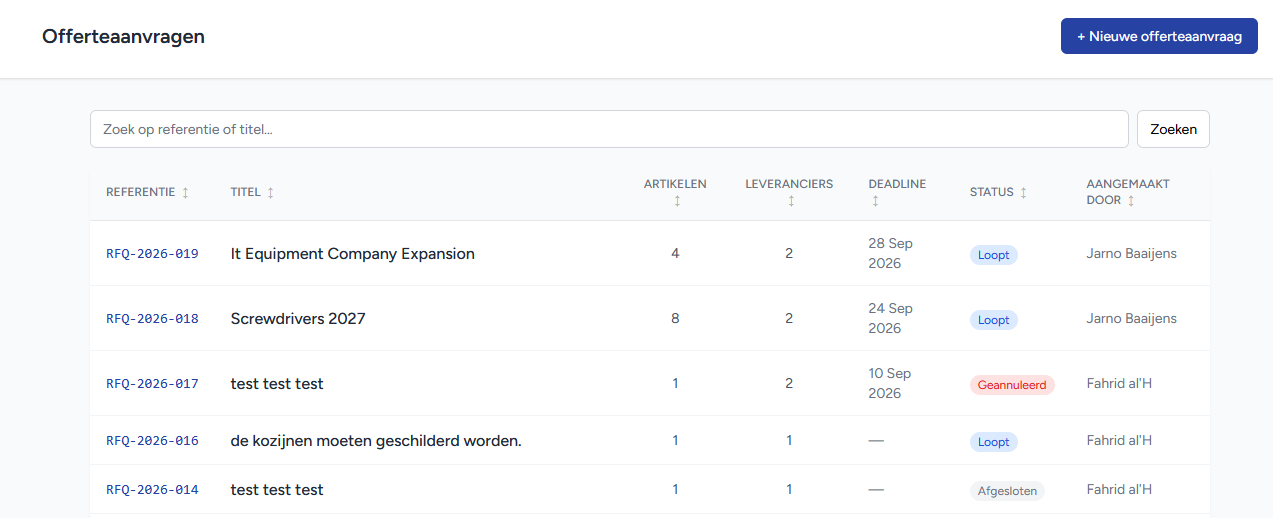Open reference RFQ-2026-019
This screenshot has height=518, width=1273.
(152, 254)
